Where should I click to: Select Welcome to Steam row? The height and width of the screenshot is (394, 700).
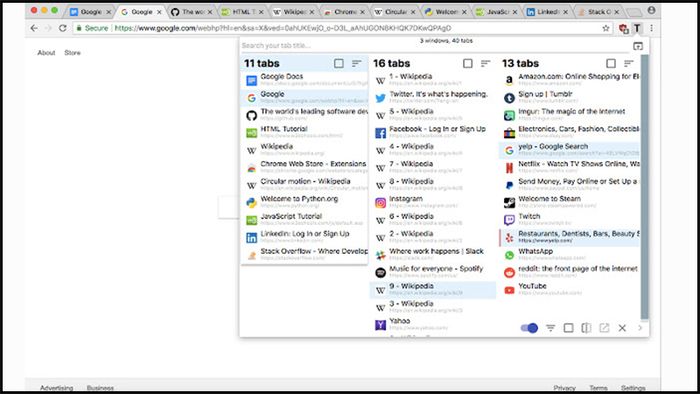pos(570,202)
